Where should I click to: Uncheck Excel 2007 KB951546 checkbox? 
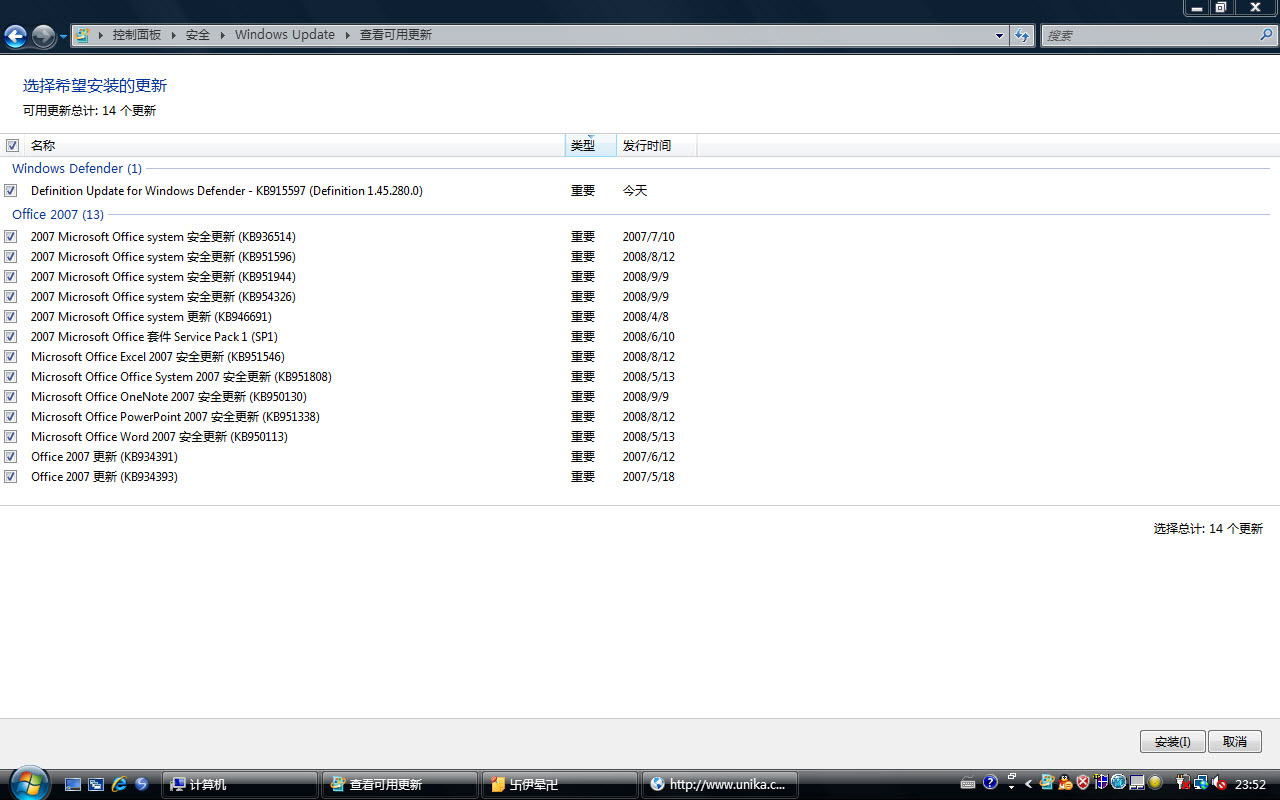(x=10, y=357)
